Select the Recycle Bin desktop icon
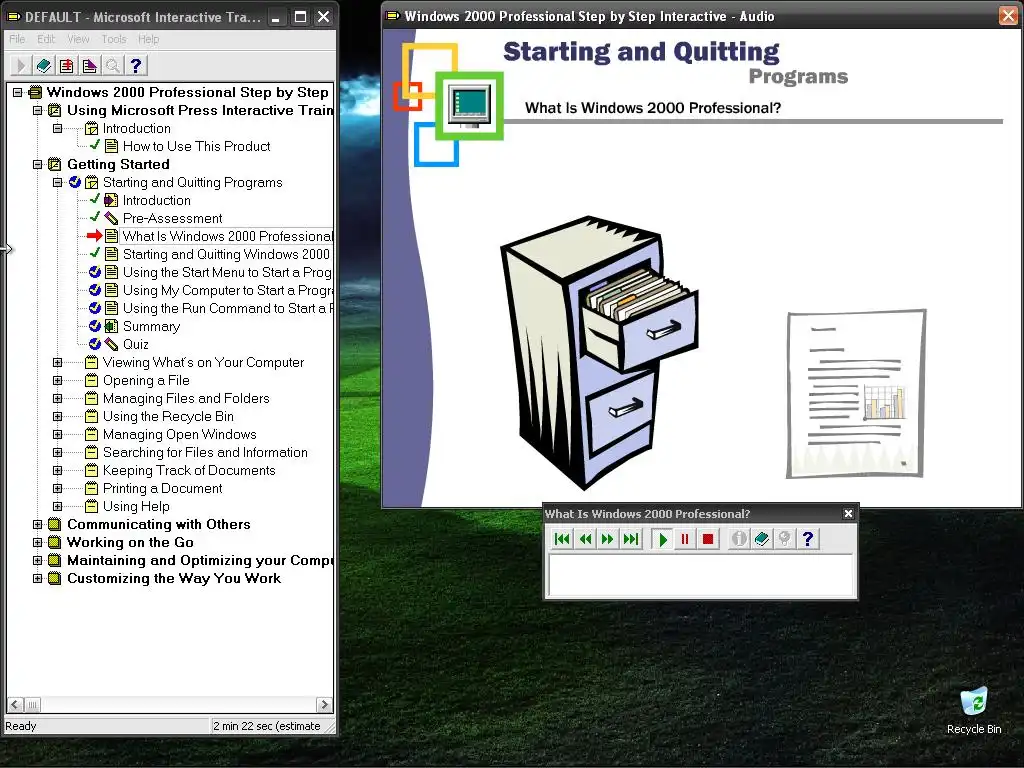 point(974,711)
